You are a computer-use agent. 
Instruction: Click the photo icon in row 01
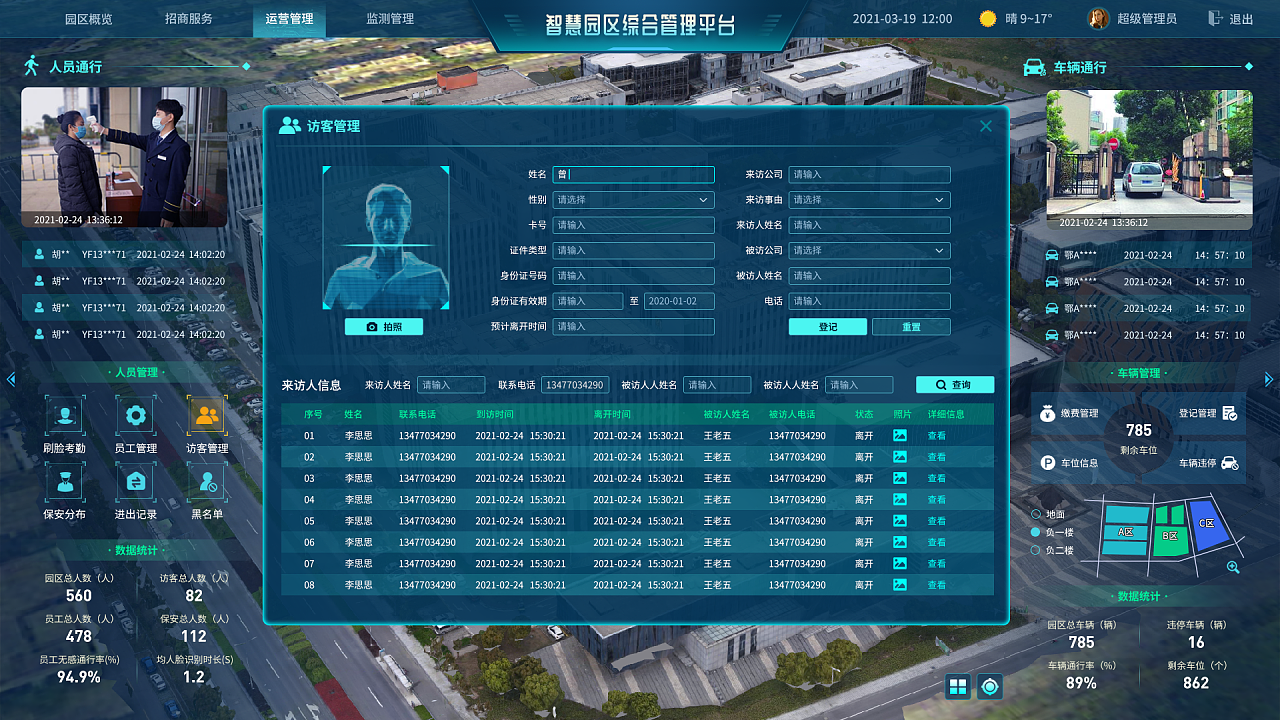click(900, 436)
